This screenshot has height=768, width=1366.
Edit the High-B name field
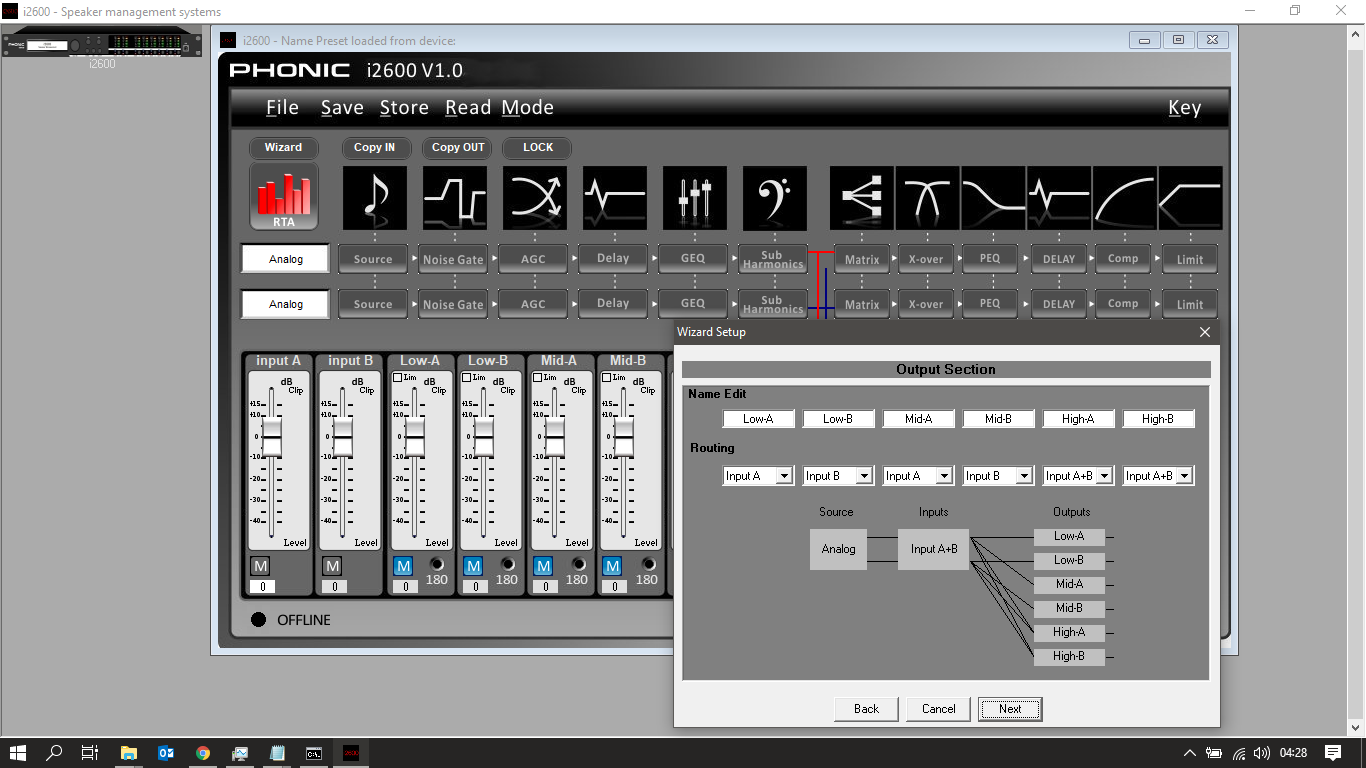coord(1158,419)
